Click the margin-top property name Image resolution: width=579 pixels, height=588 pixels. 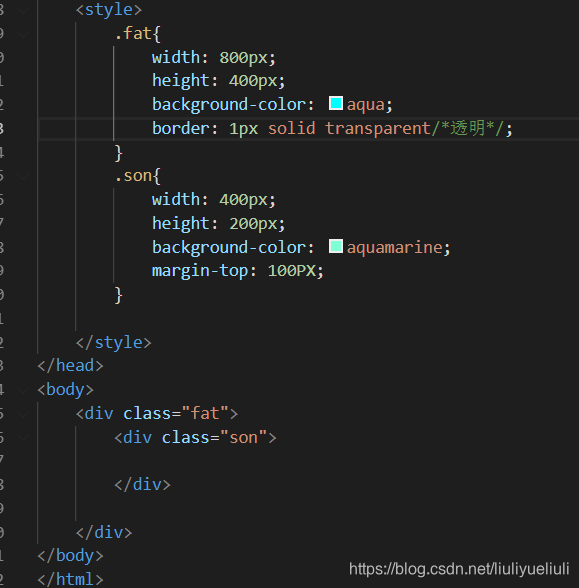[x=200, y=271]
